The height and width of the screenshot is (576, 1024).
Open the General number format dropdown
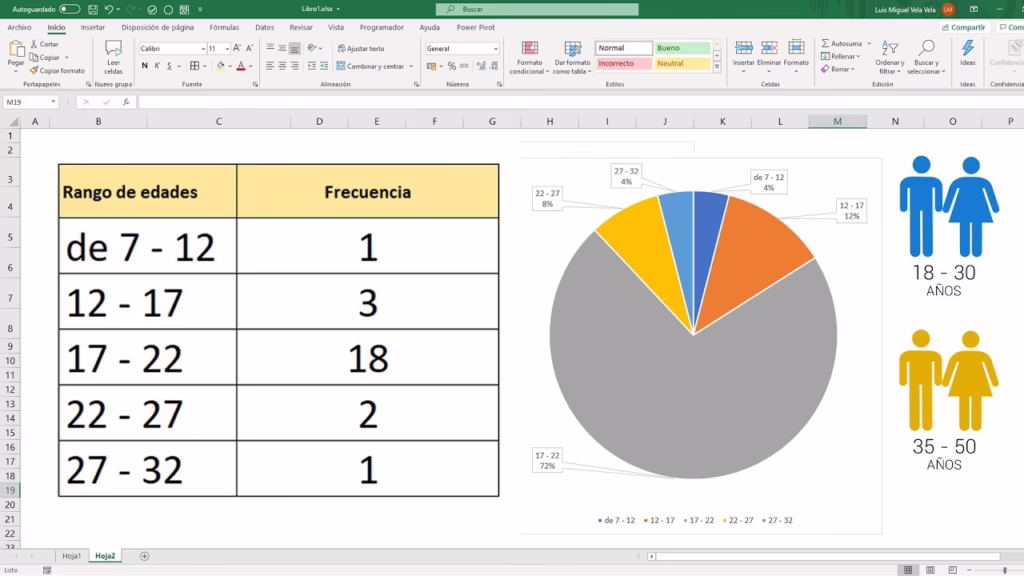coord(495,48)
